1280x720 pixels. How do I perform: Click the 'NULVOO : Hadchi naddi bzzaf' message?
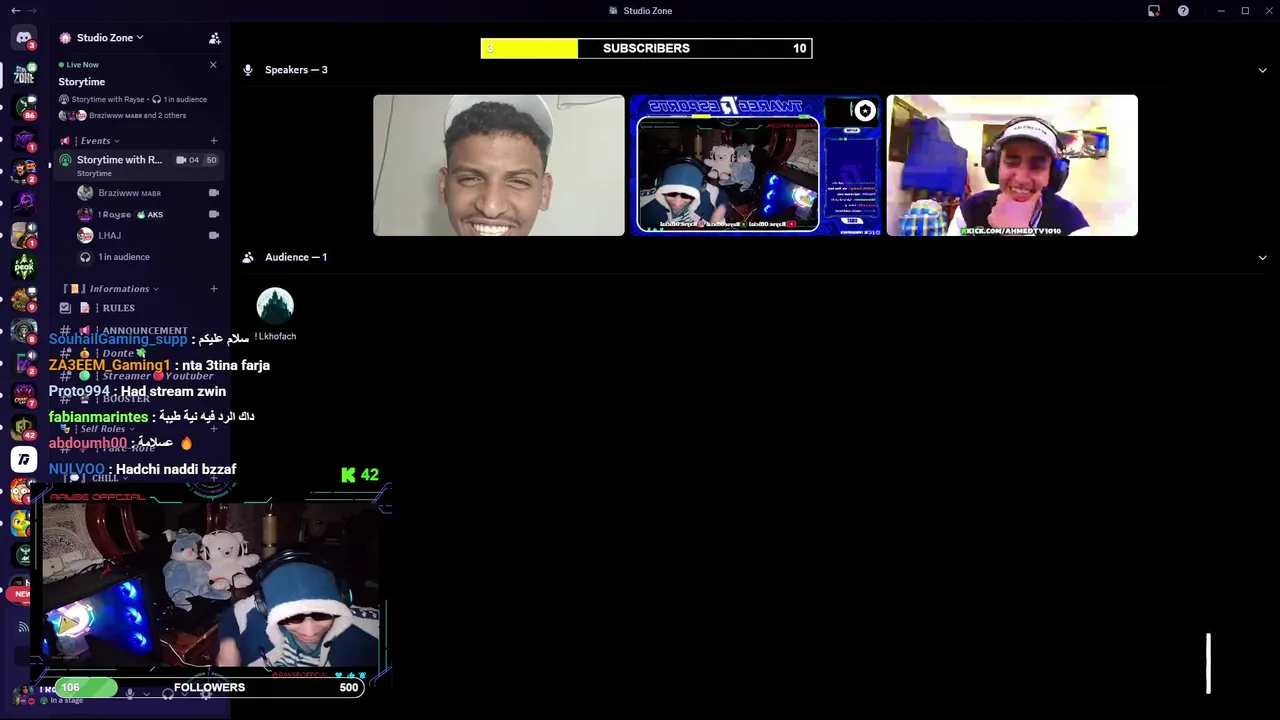142,469
